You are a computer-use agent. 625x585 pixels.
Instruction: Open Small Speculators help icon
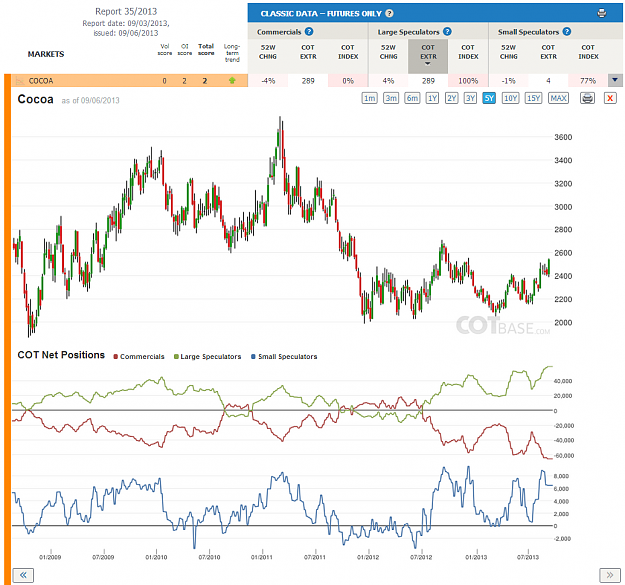[x=567, y=31]
